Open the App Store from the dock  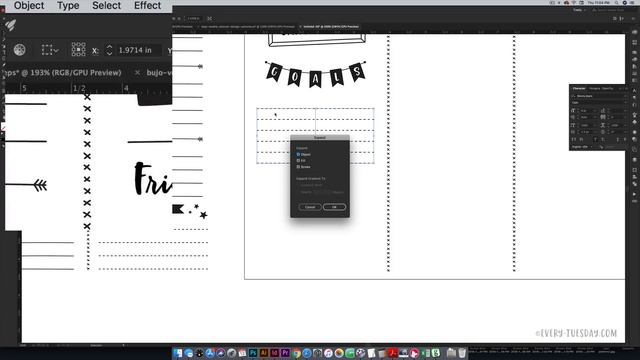(210, 353)
